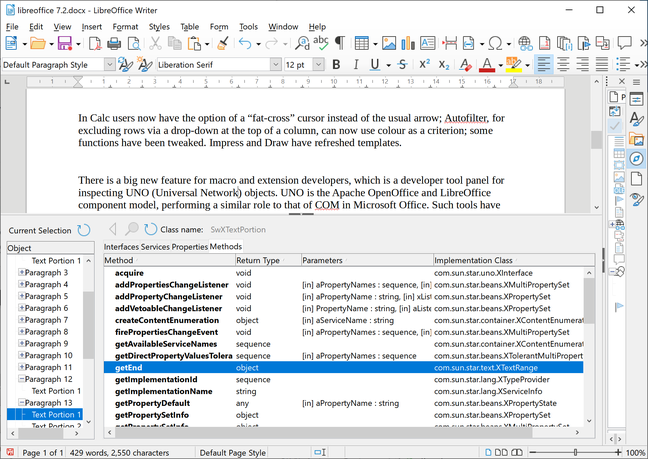Click the Implementation Class column header
The image size is (648, 459).
pos(514,260)
